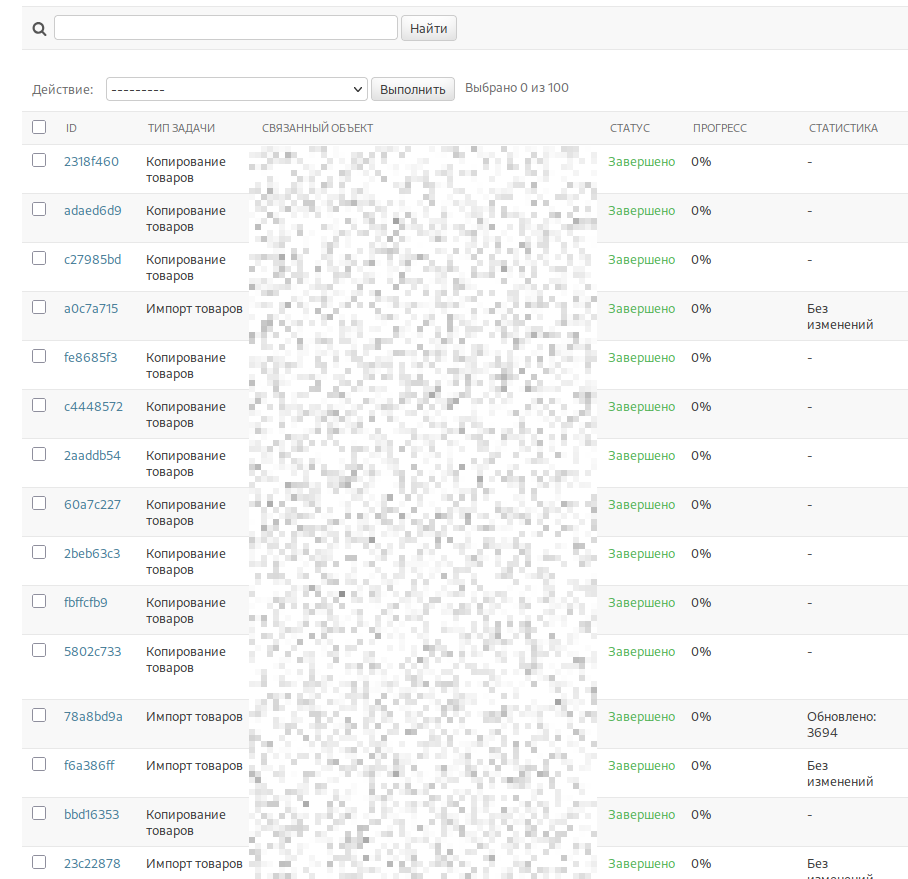Focus the search text field
Viewport: 908px width, 879px height.
(x=226, y=28)
